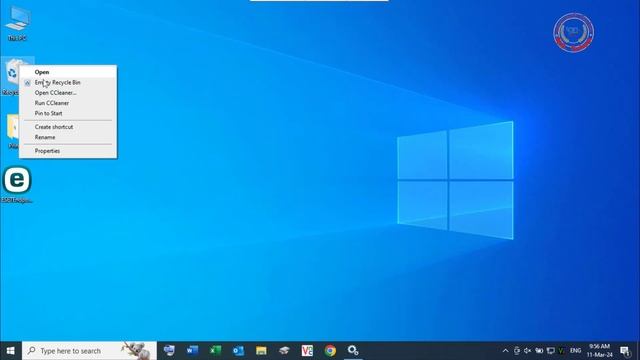Open the gray scanner-like taskbar app
The height and width of the screenshot is (360, 640).
[x=284, y=351]
